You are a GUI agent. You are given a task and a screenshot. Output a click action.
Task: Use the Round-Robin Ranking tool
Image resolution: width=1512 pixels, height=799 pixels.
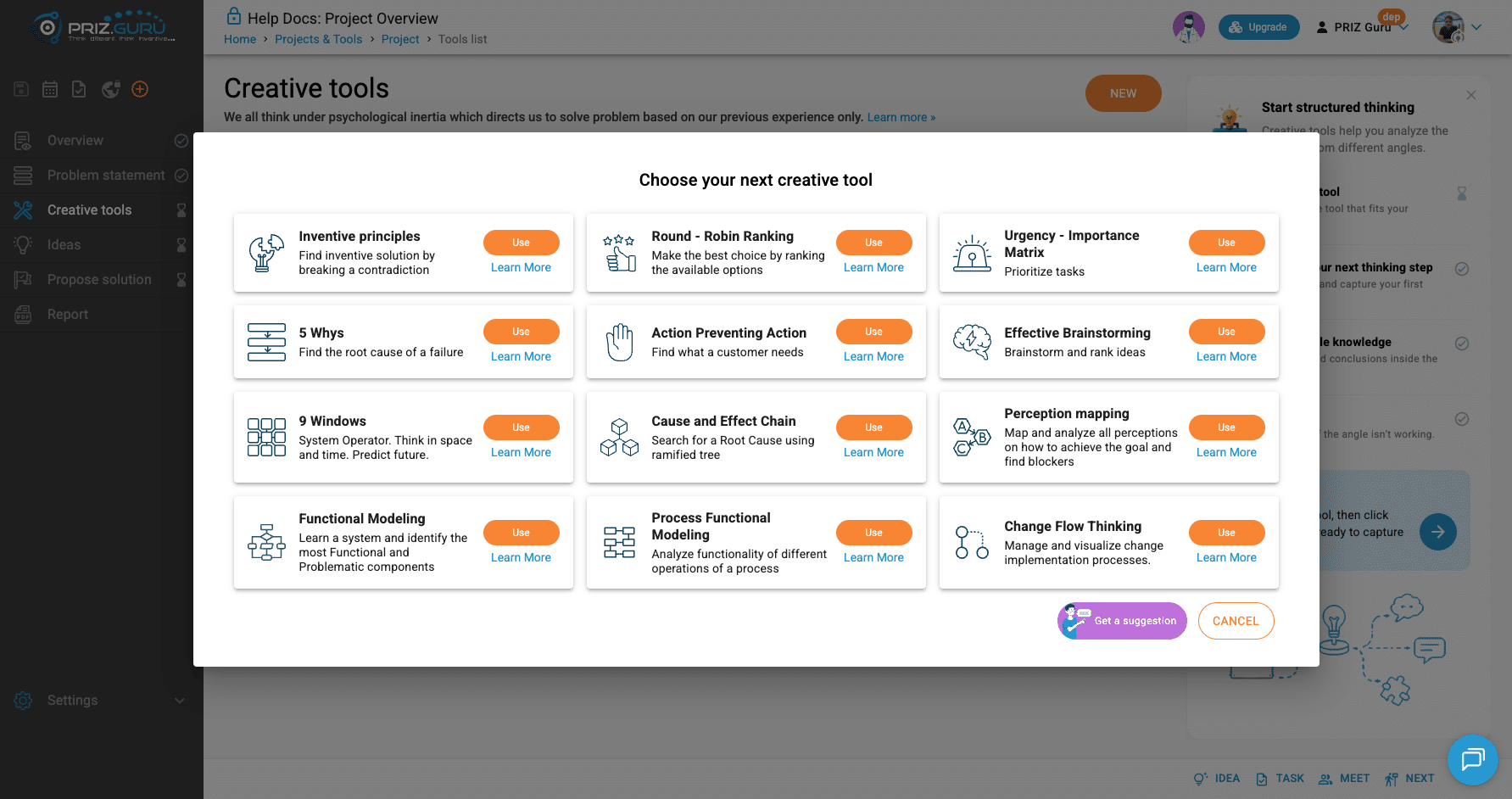click(x=873, y=243)
